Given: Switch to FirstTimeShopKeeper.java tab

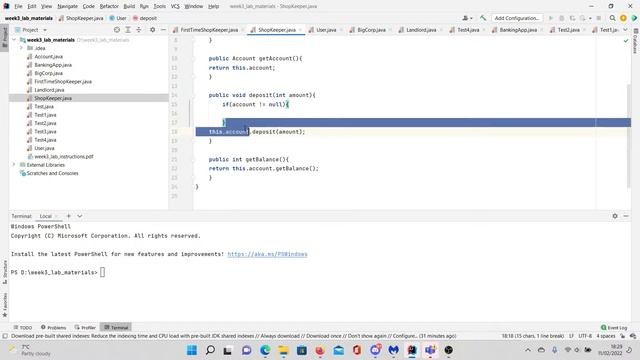Looking at the screenshot, I should point(209,30).
